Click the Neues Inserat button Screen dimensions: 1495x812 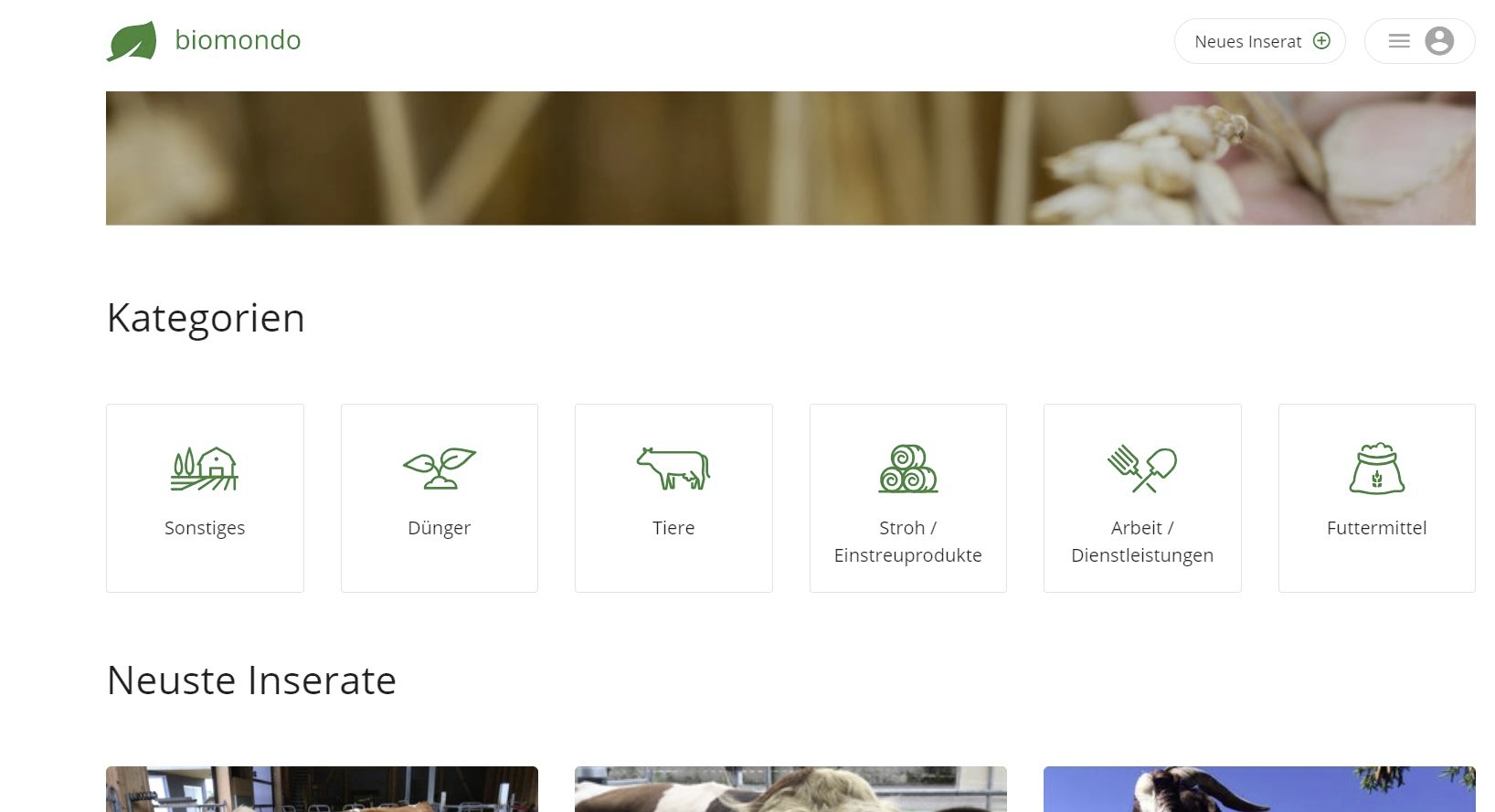[x=1259, y=41]
